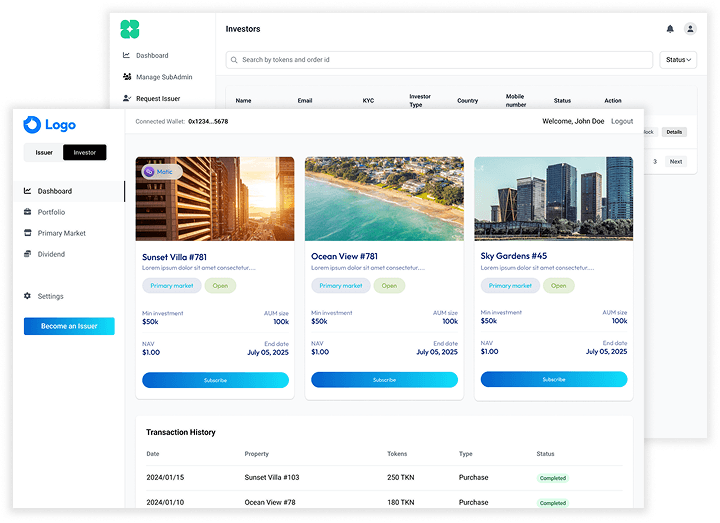This screenshot has height=523, width=720.
Task: Click the search by tokens input field
Action: [x=439, y=60]
